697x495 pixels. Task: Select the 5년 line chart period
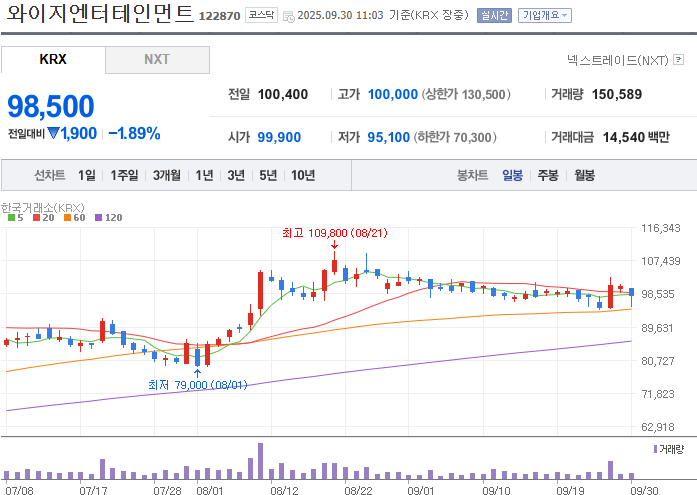[268, 175]
